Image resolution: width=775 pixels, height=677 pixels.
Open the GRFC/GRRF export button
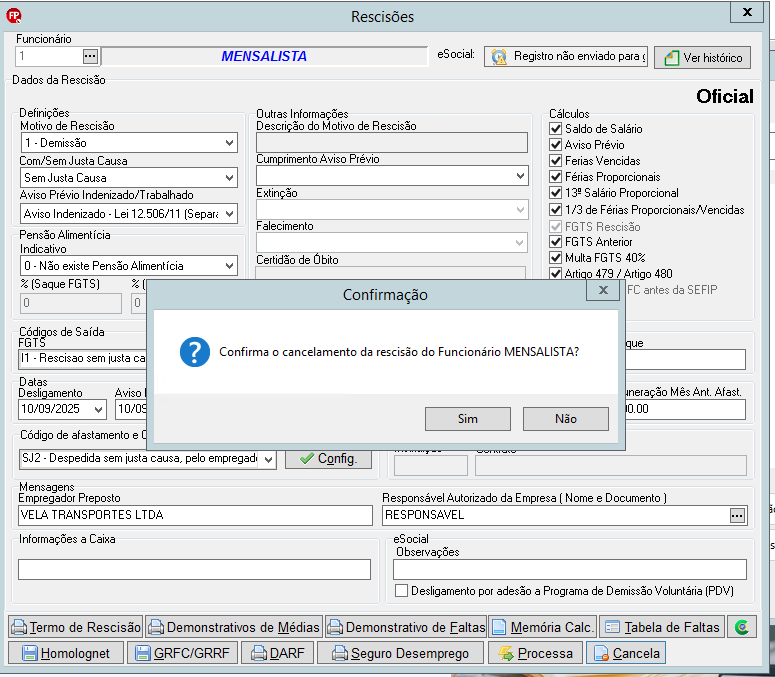182,653
